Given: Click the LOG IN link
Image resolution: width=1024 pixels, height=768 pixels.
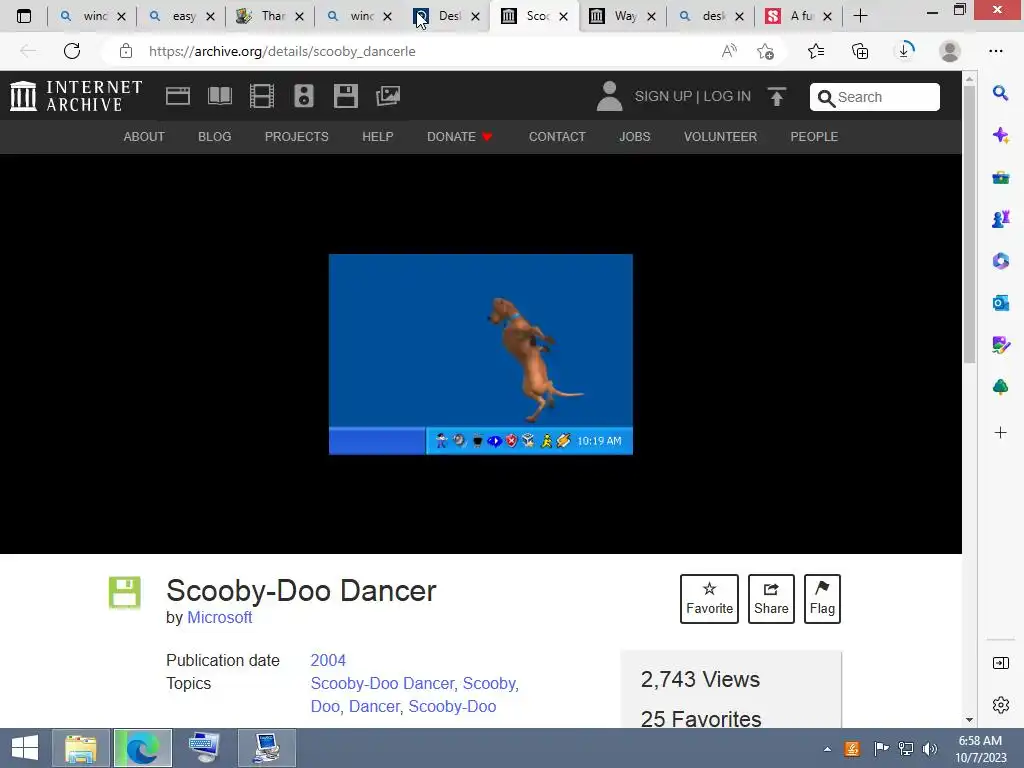Looking at the screenshot, I should pos(727,96).
